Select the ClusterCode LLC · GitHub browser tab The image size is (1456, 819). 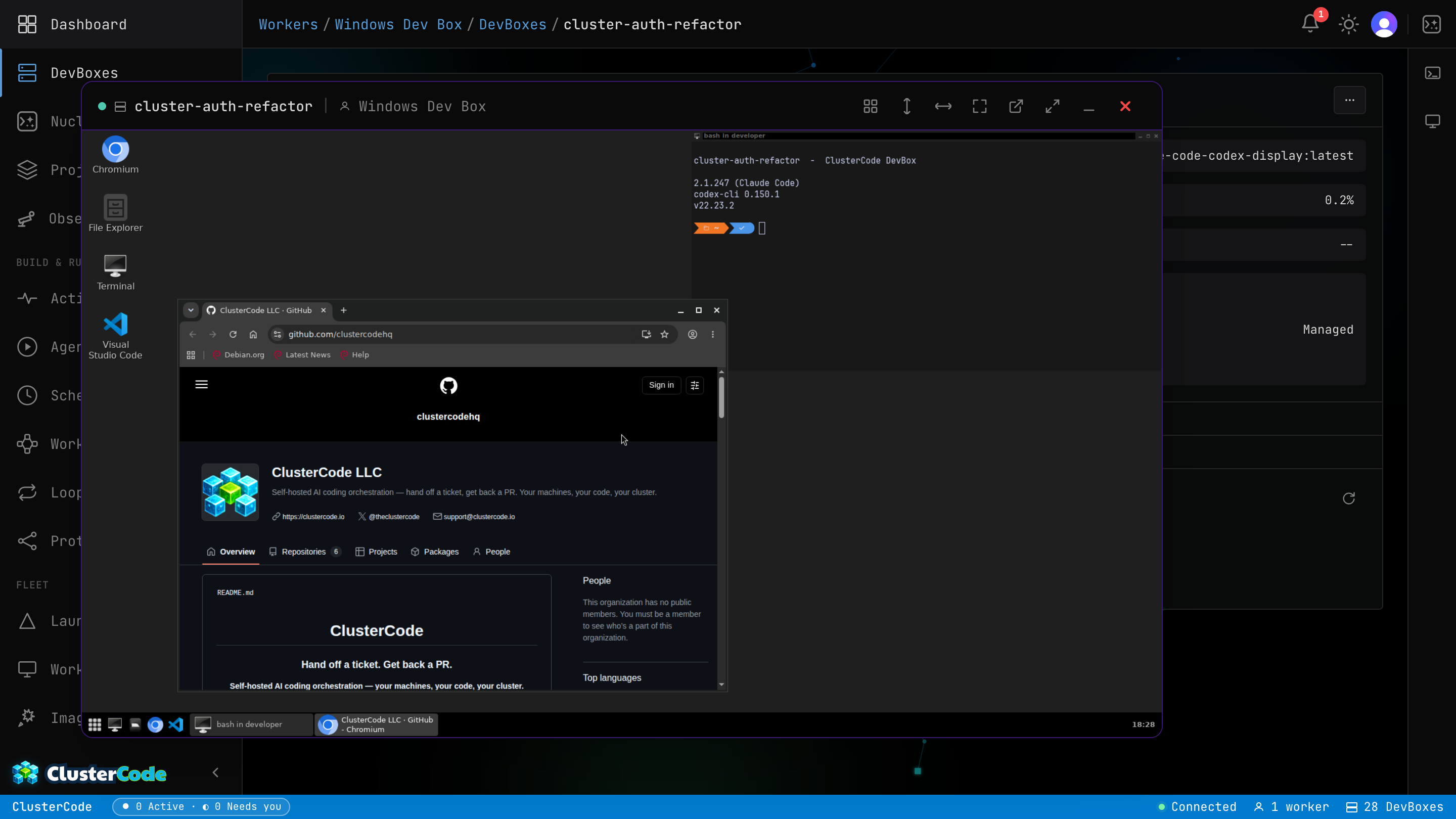[265, 310]
